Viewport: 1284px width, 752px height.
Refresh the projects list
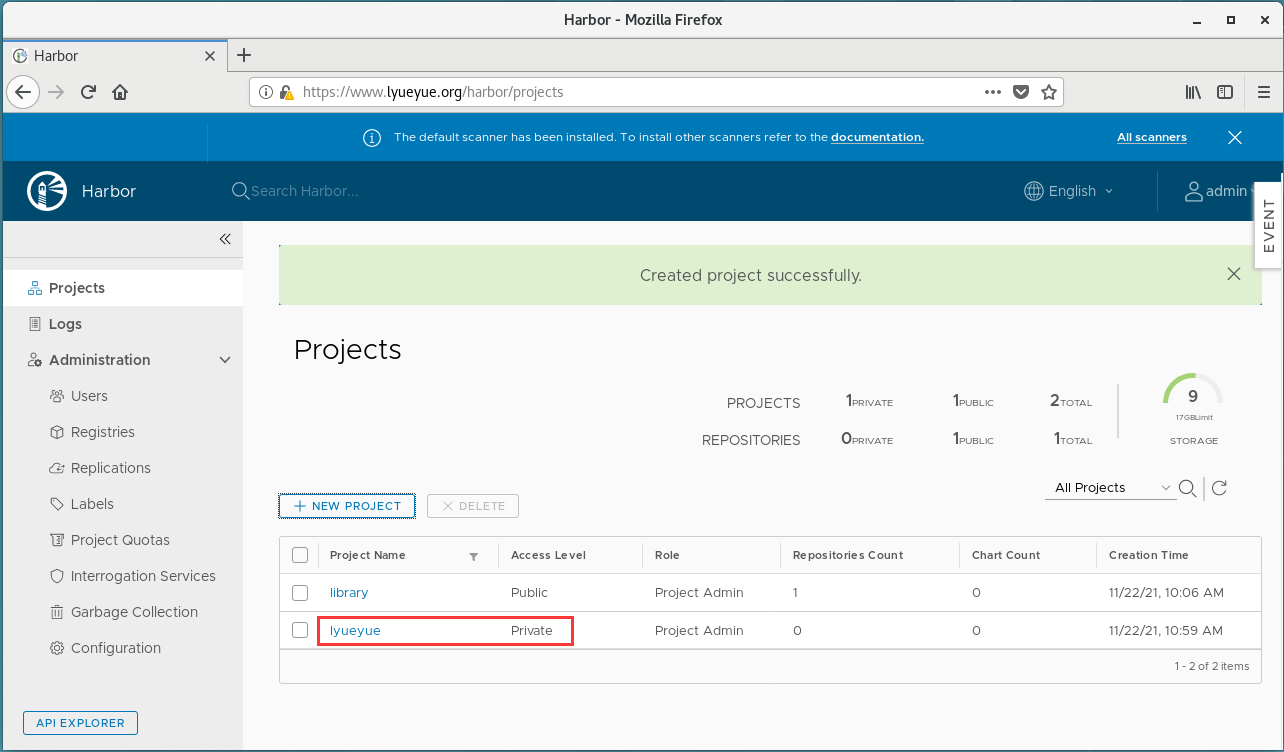[1219, 488]
